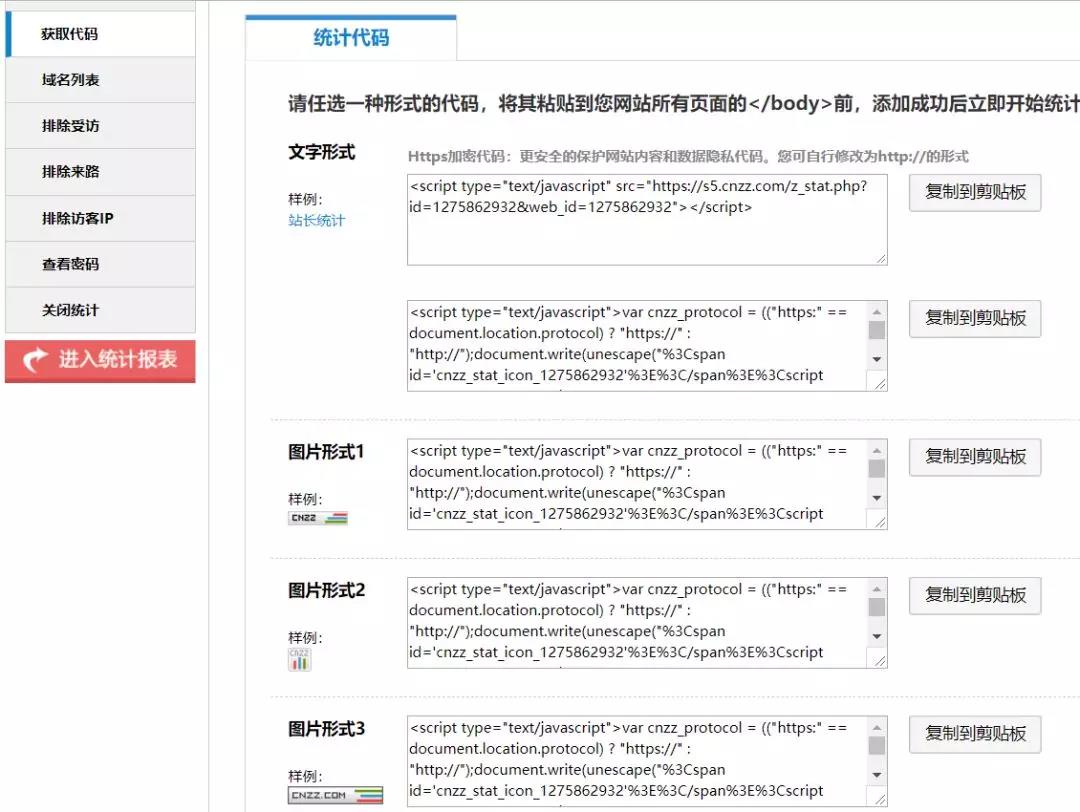1080x812 pixels.
Task: Click the first 文字形式 code textarea
Action: pos(647,220)
